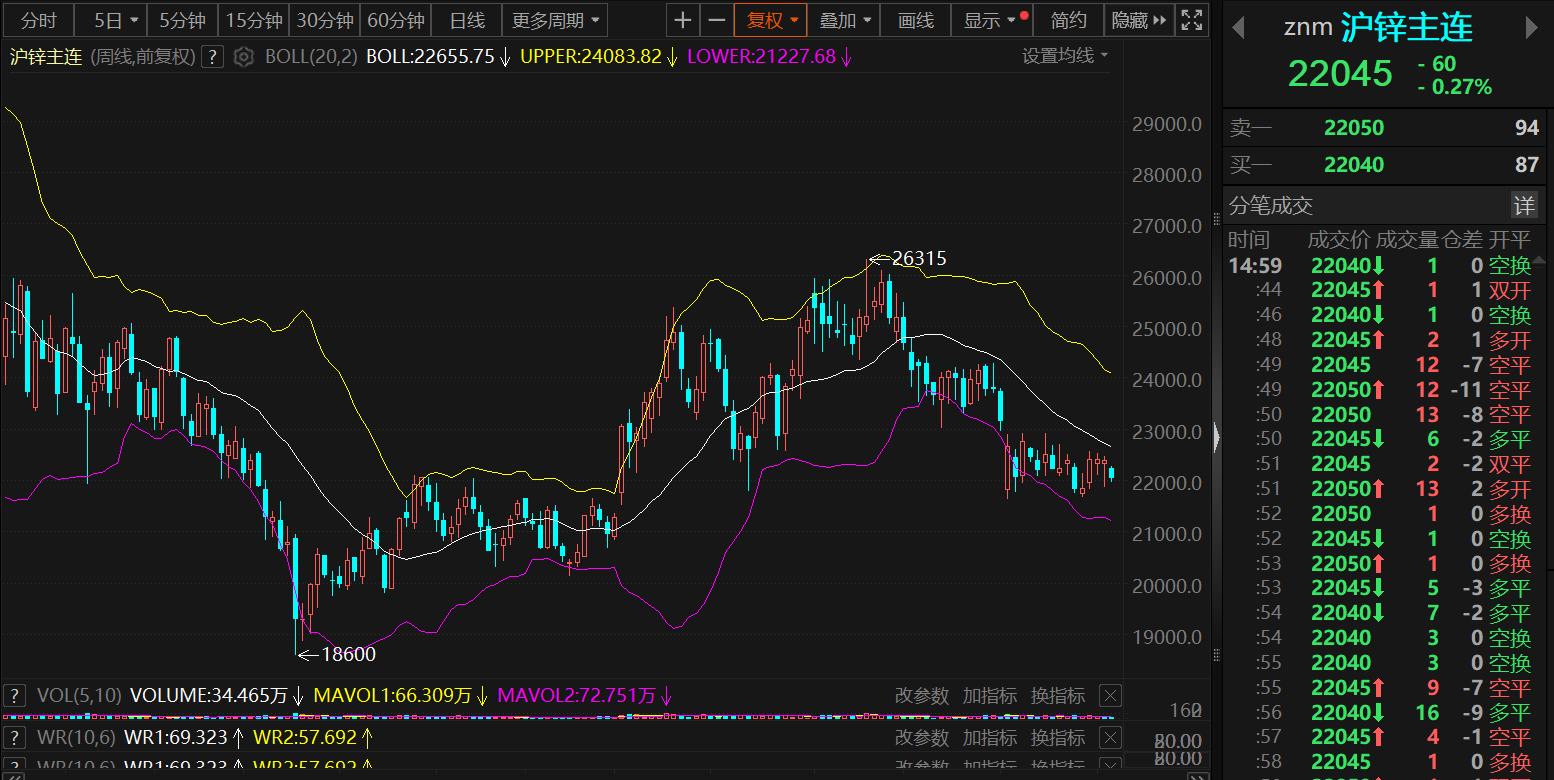1554x780 pixels.
Task: Open BOLL indicator settings gear
Action: click(243, 57)
